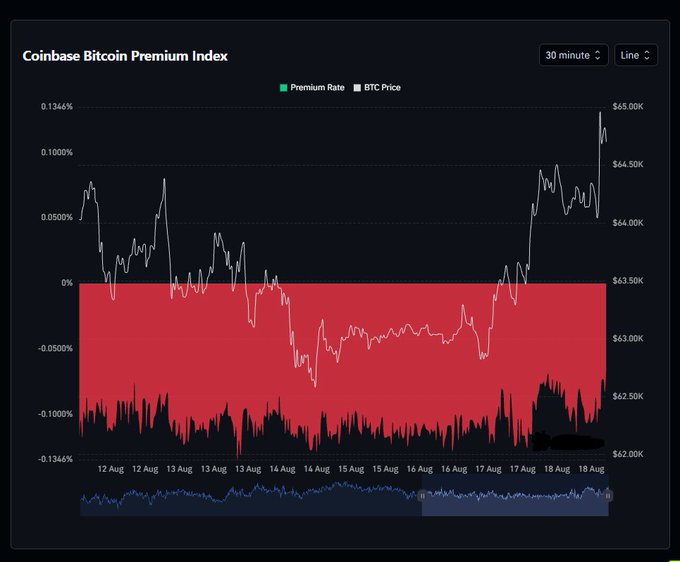Click the white BTC Price legend swatch

pyautogui.click(x=357, y=88)
